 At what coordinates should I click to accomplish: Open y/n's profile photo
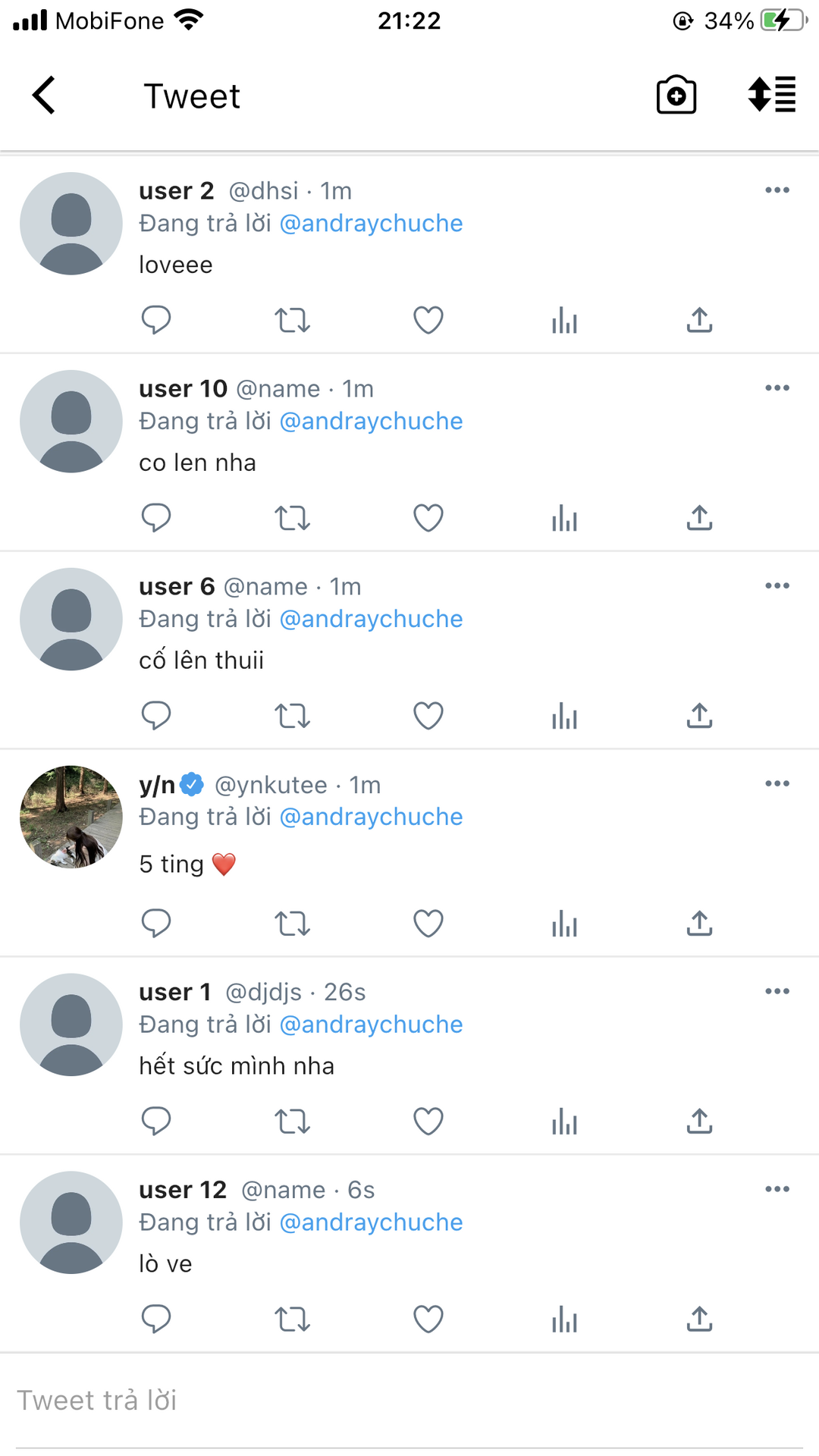71,817
